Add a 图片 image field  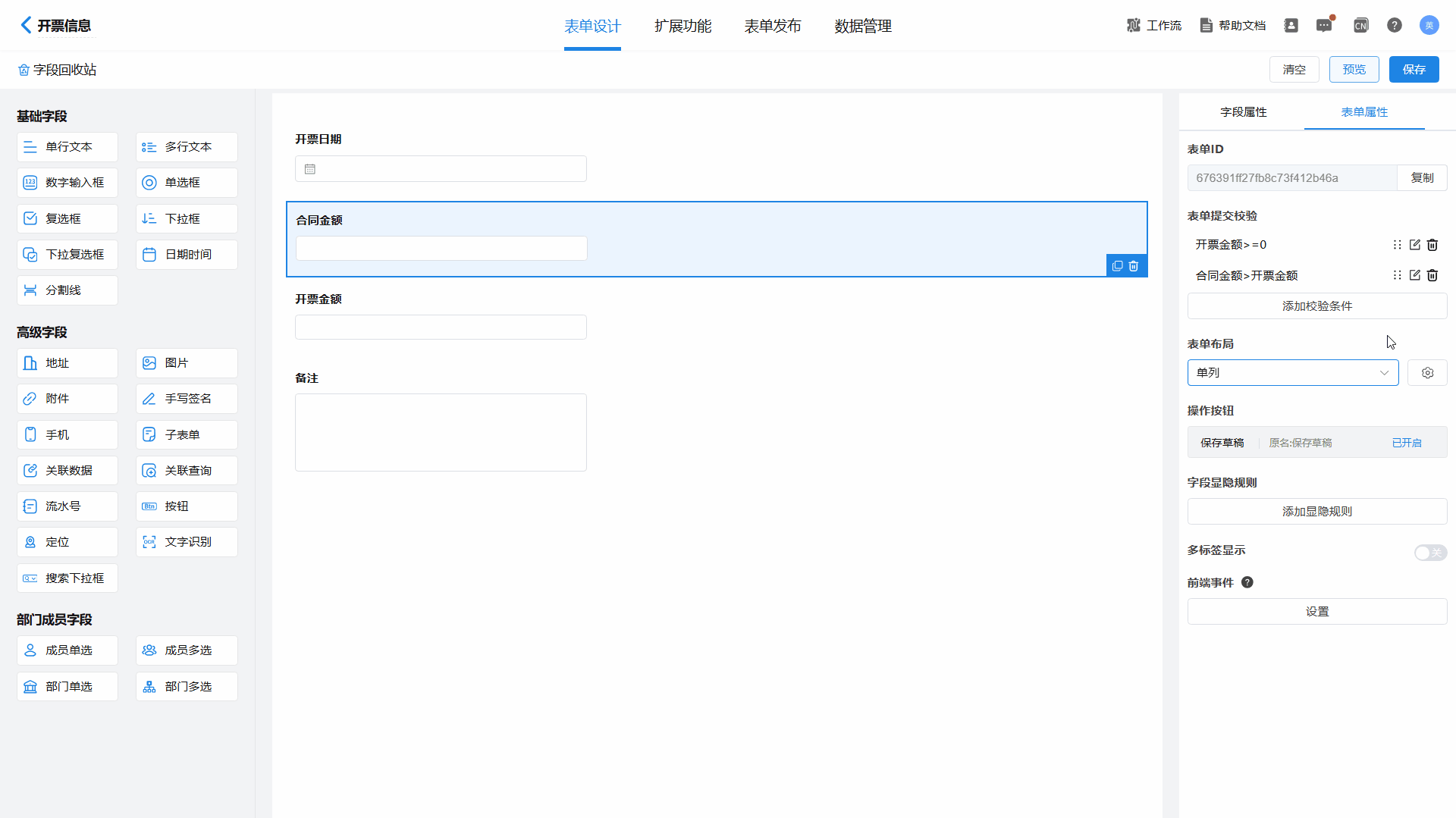pyautogui.click(x=187, y=363)
